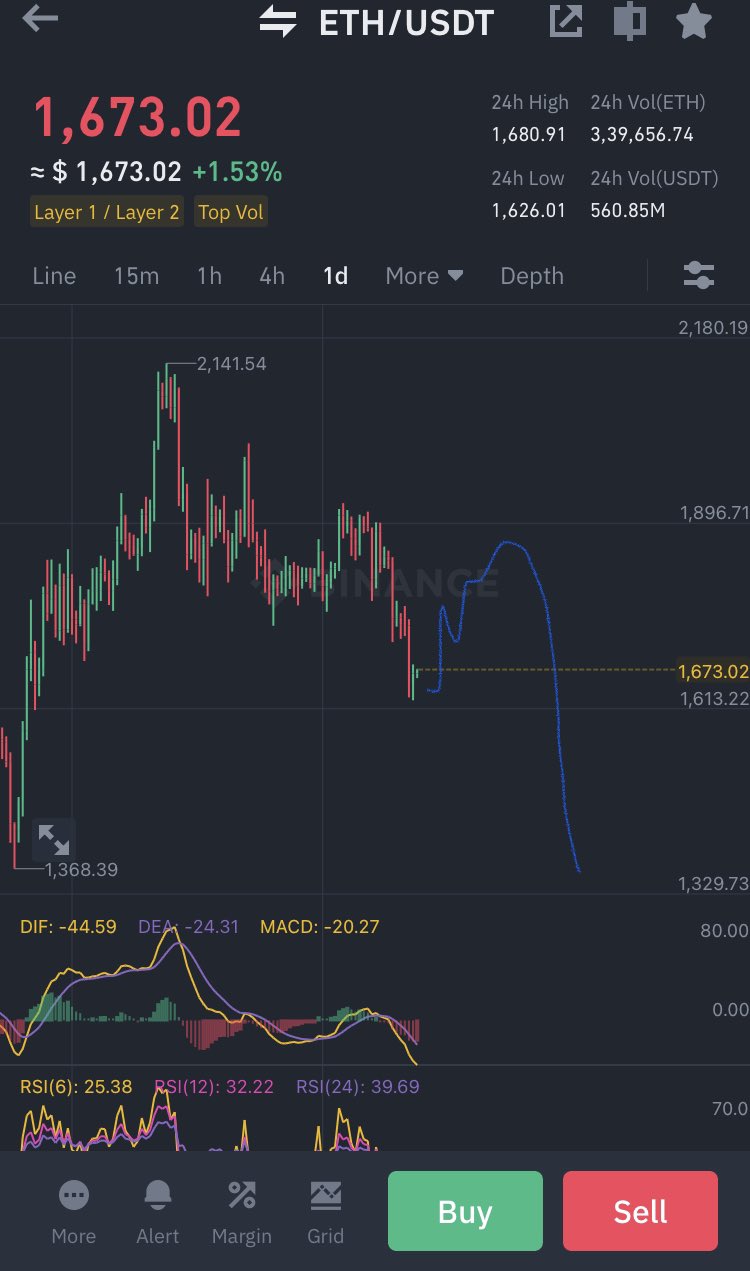Image resolution: width=750 pixels, height=1271 pixels.
Task: Select the 1d interval tab
Action: [x=336, y=276]
